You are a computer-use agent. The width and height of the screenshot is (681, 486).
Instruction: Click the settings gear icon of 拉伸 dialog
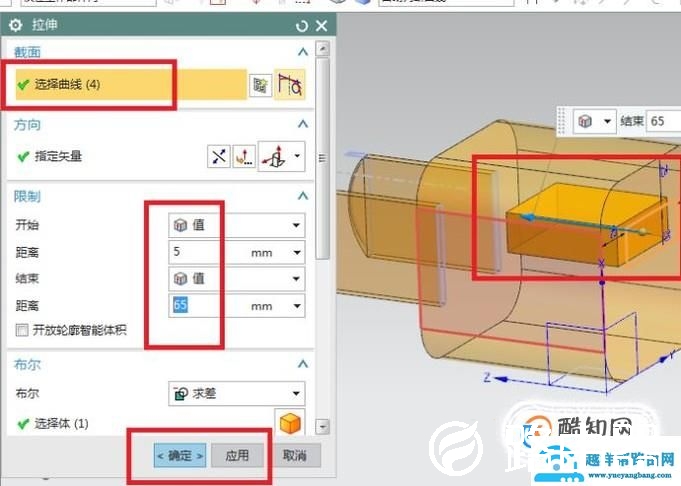(x=15, y=25)
